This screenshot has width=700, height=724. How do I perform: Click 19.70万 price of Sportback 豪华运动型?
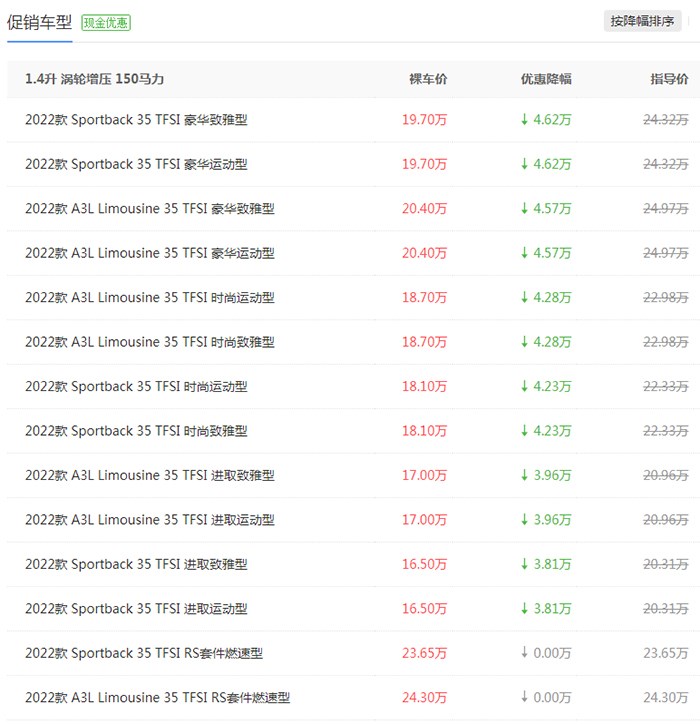[x=424, y=164]
